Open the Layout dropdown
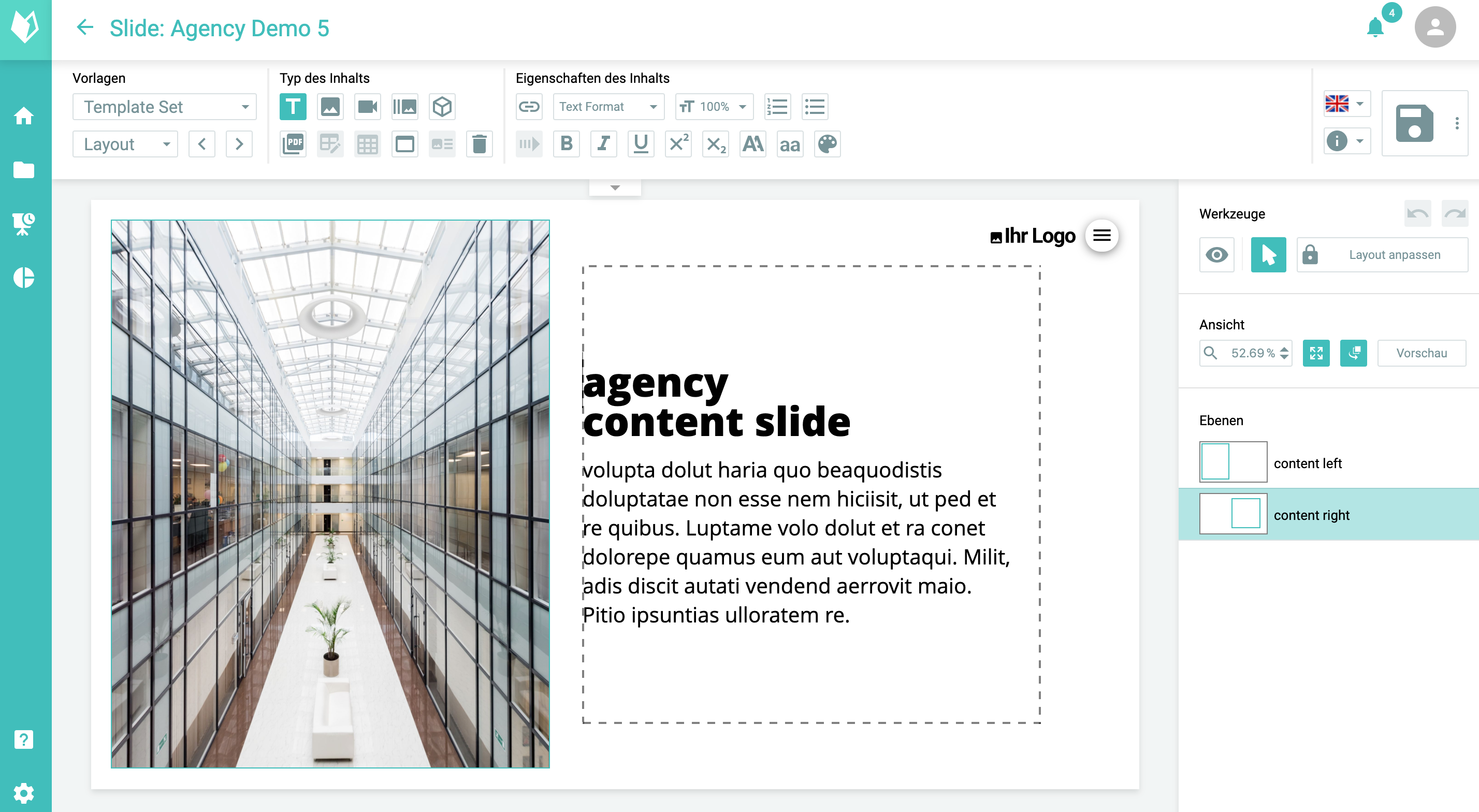Viewport: 1479px width, 812px height. tap(125, 143)
